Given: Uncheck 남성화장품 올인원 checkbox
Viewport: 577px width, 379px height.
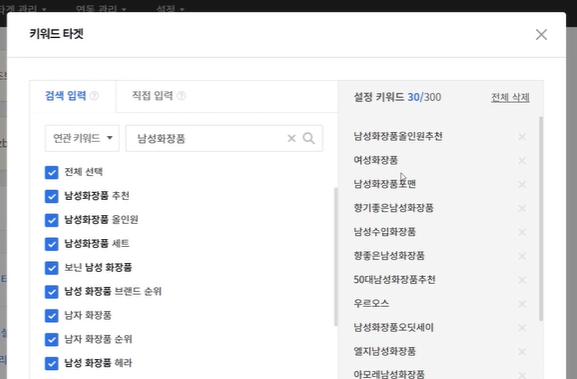Looking at the screenshot, I should click(52, 220).
